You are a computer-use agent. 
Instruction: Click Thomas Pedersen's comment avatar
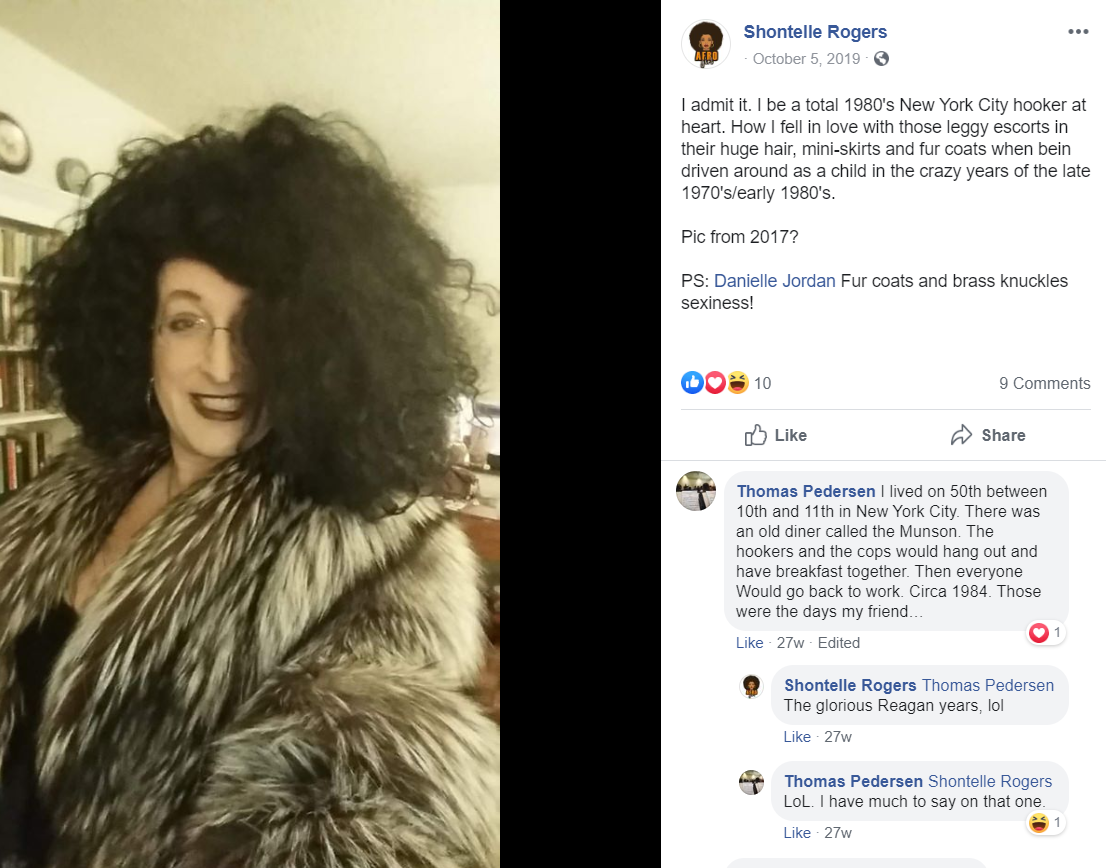[695, 491]
